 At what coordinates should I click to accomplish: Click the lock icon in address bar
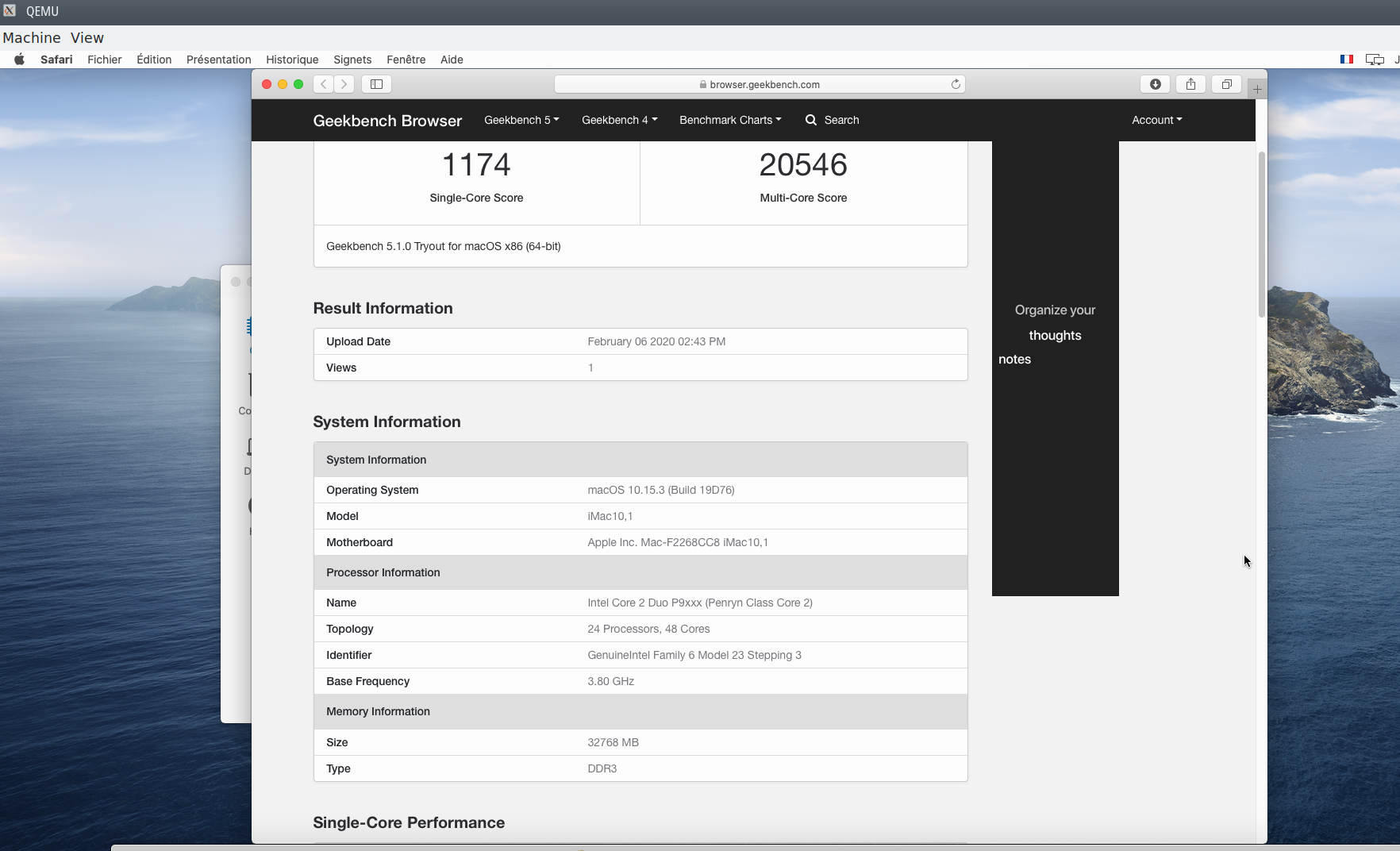tap(703, 84)
